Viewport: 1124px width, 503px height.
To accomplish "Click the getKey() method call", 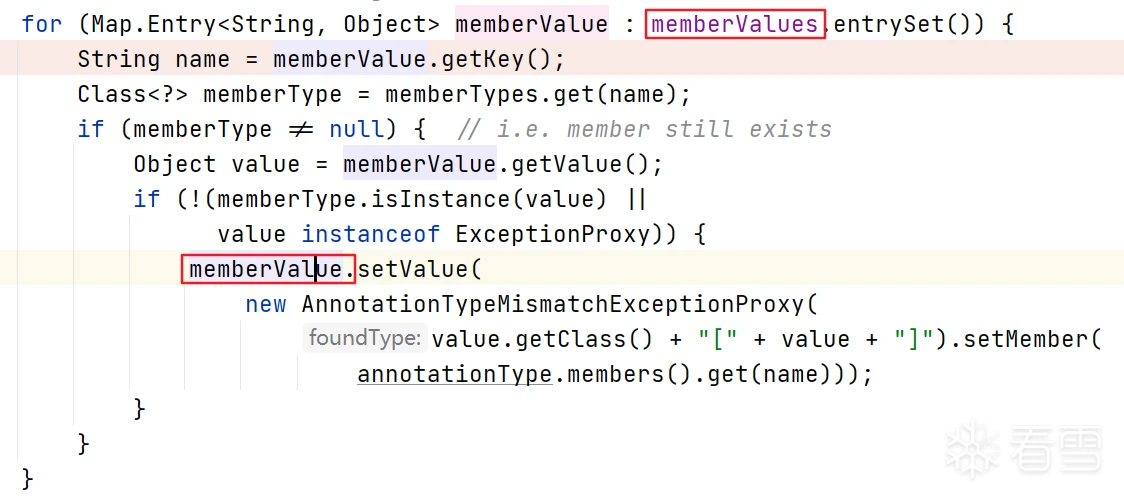I will point(495,59).
